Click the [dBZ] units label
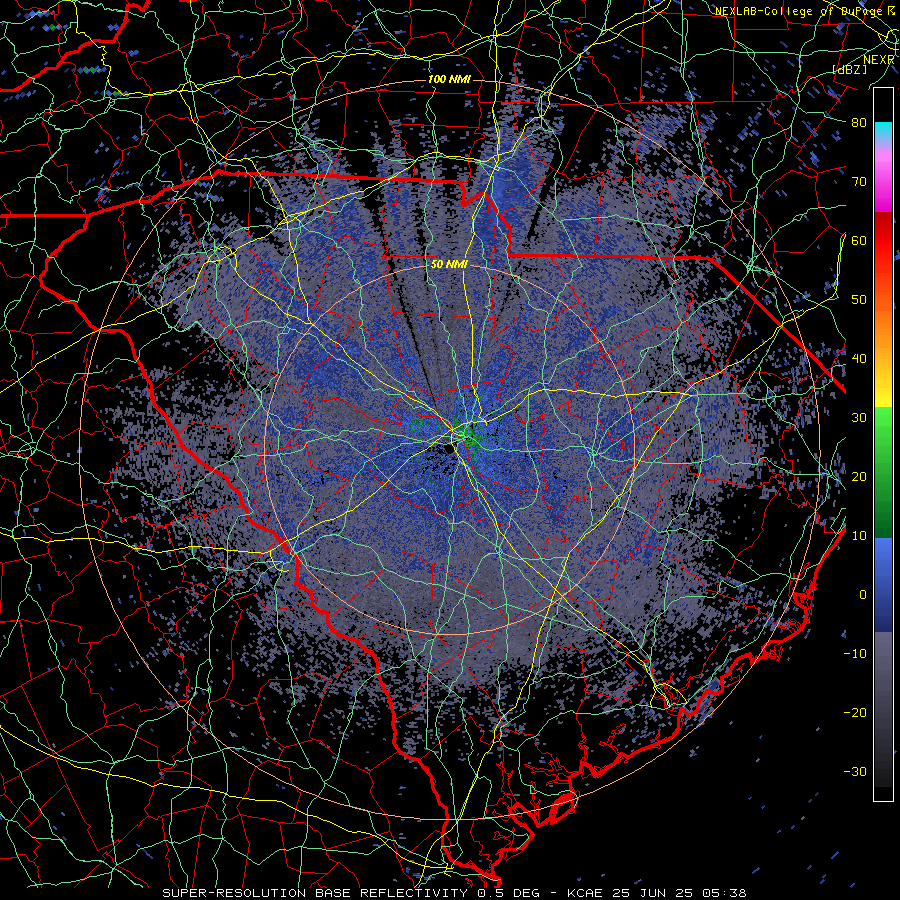The image size is (900, 900). coord(850,69)
